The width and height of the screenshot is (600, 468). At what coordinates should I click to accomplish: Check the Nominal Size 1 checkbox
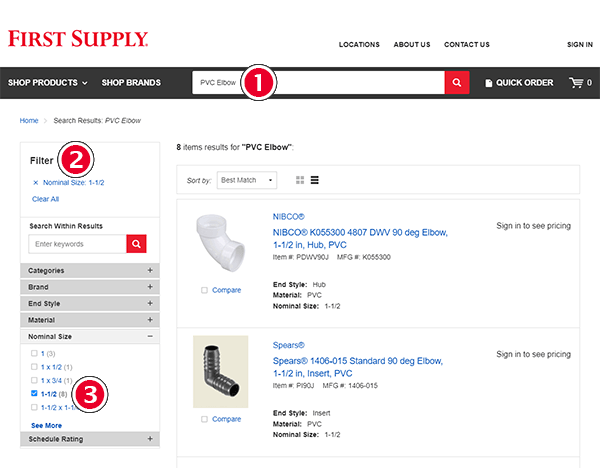coord(34,353)
